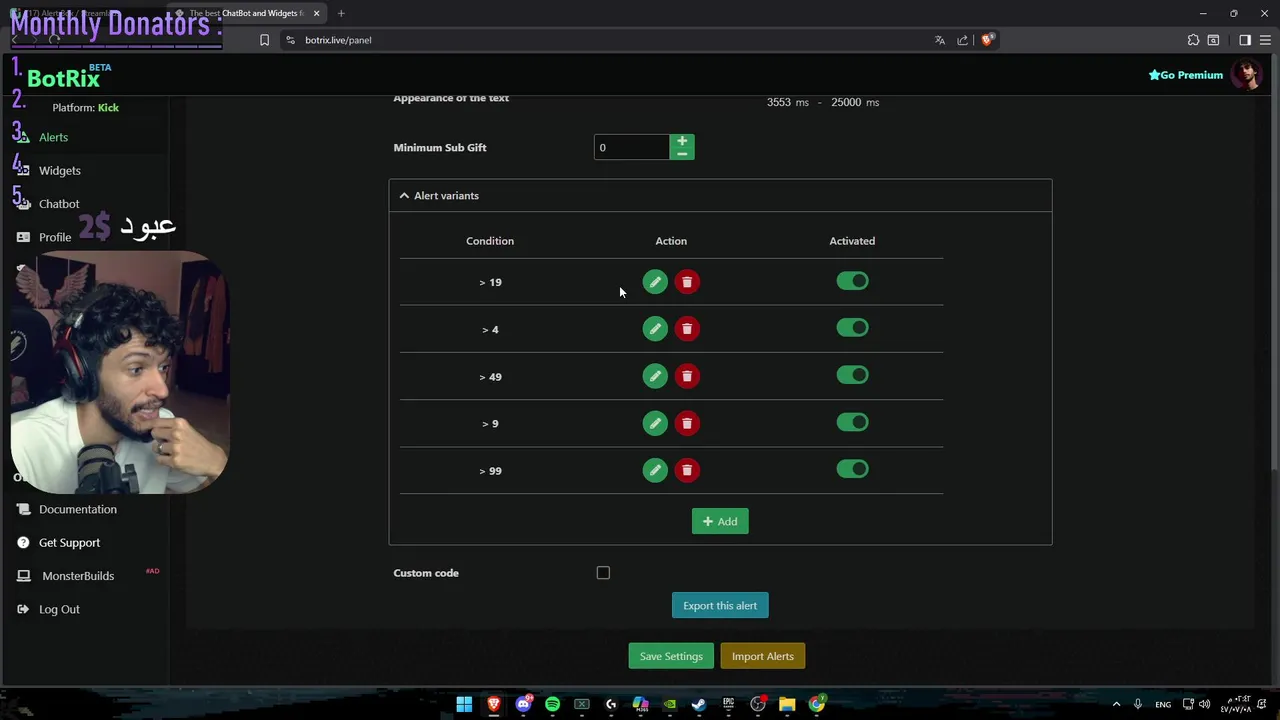The width and height of the screenshot is (1280, 720).
Task: Click the Profile card icon in sidebar
Action: (23, 237)
